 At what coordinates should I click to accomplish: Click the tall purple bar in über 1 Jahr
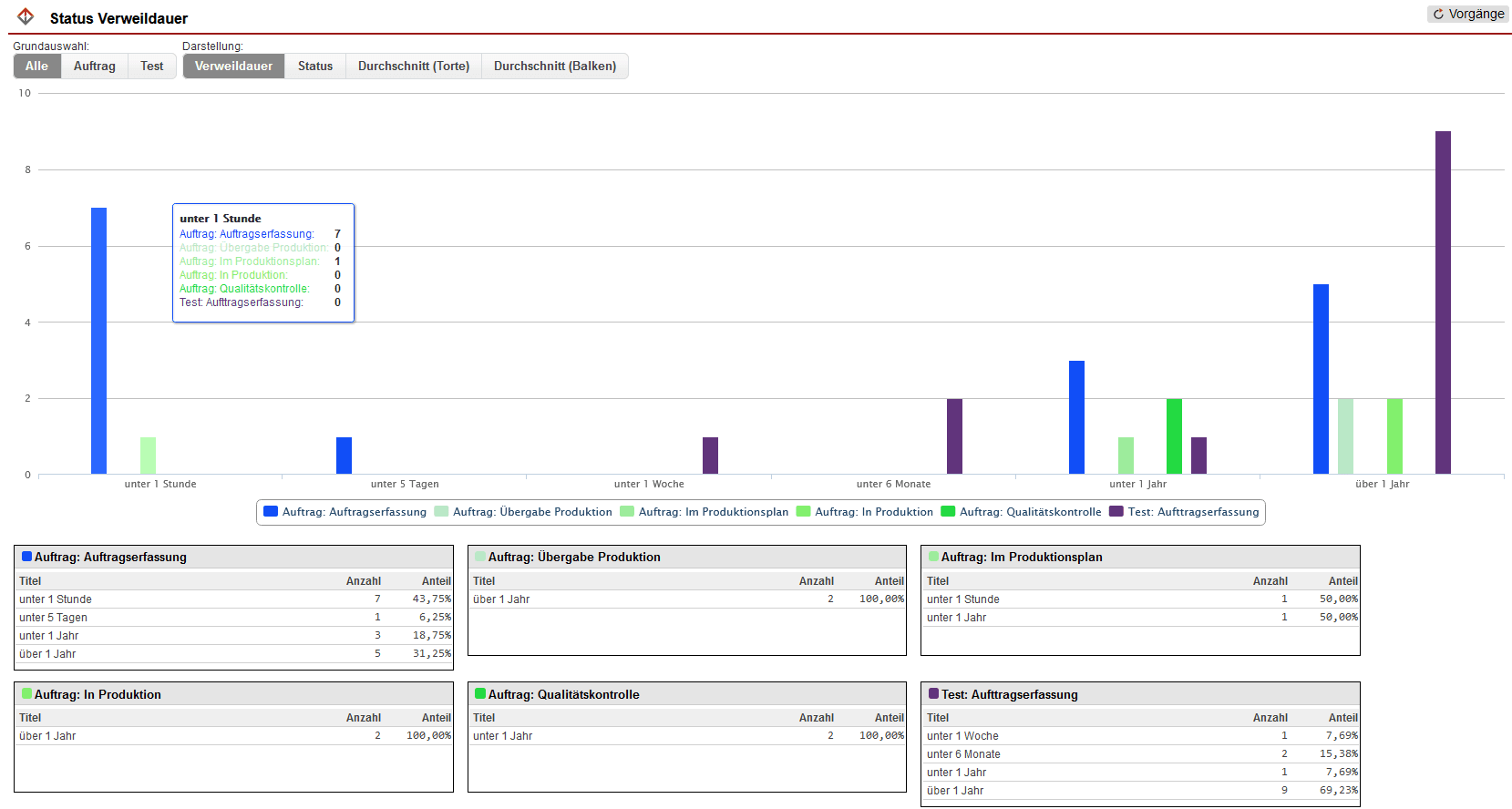[x=1443, y=302]
